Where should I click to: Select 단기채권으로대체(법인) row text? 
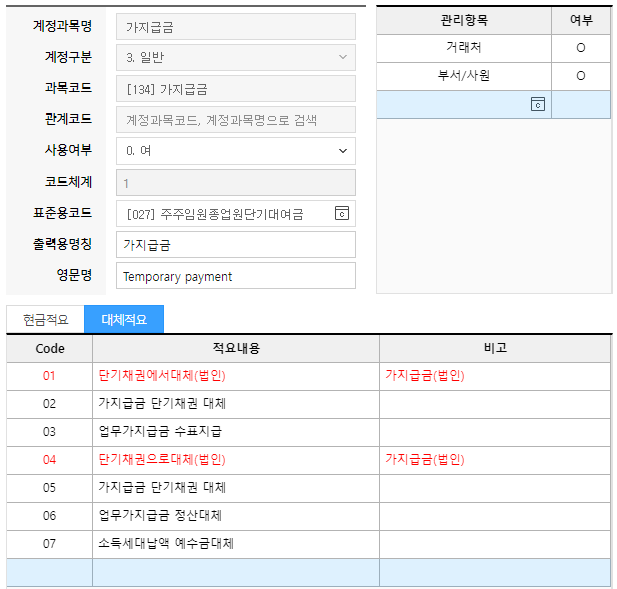162,460
